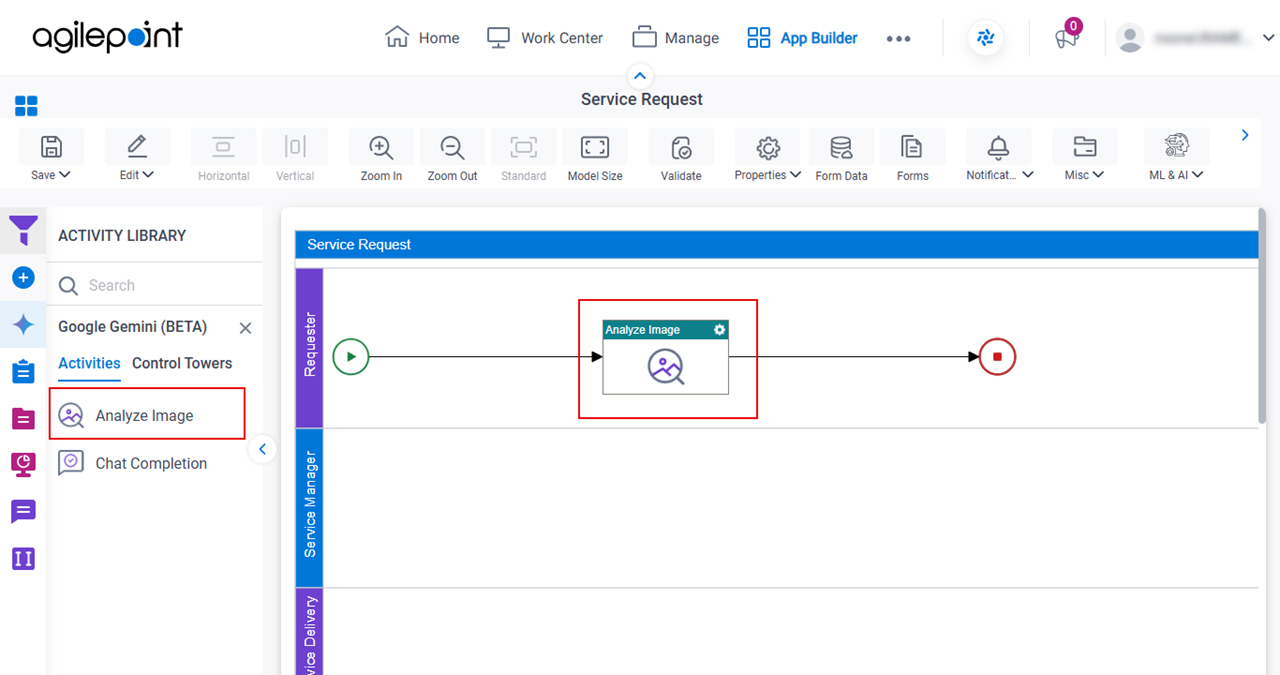
Task: Click the blue plus sidebar icon
Action: coord(23,277)
